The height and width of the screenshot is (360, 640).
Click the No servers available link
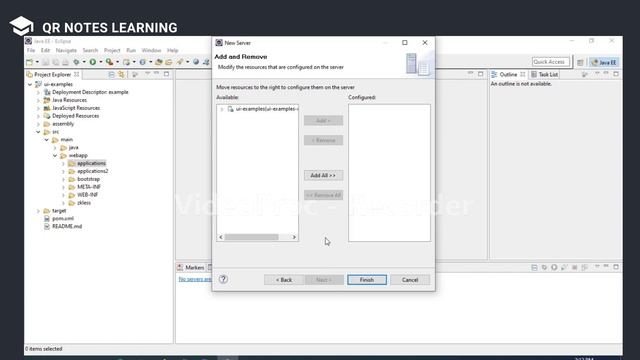[195, 279]
